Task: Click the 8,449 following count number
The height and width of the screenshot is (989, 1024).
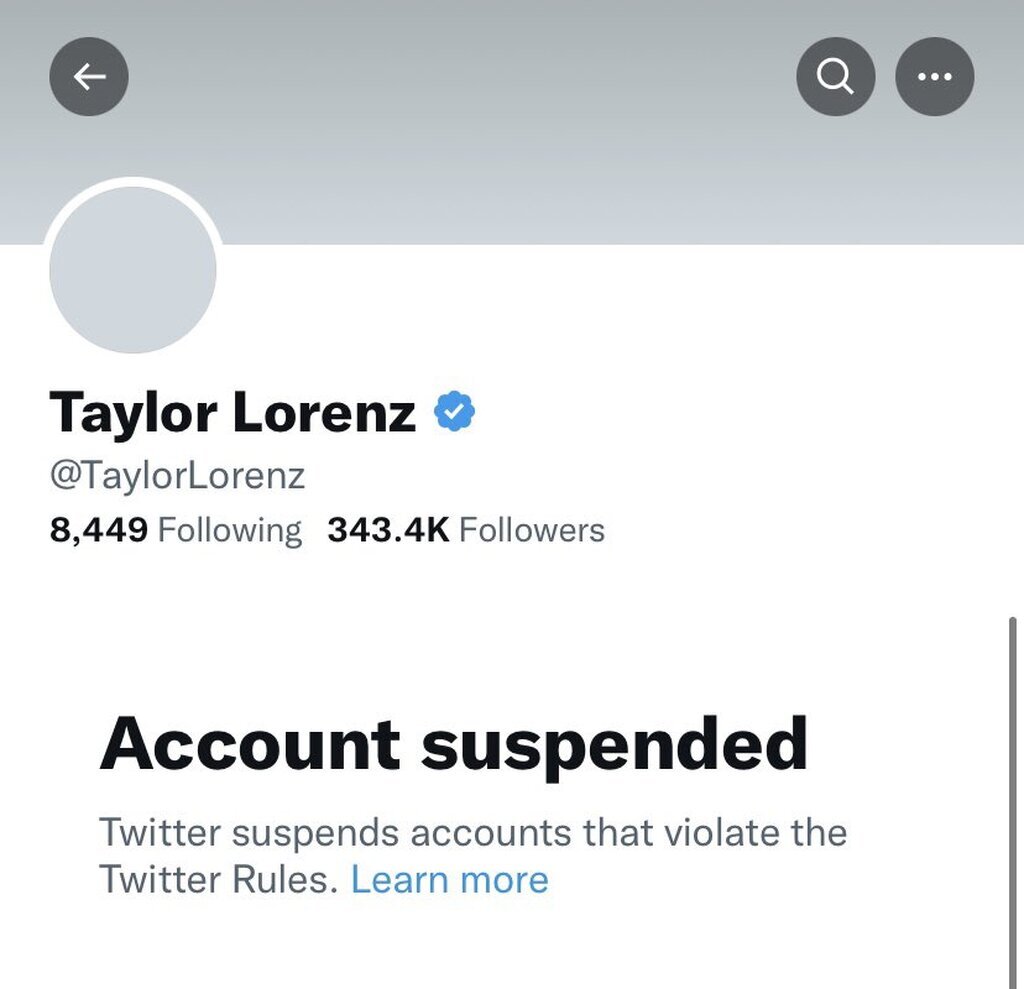Action: coord(99,530)
